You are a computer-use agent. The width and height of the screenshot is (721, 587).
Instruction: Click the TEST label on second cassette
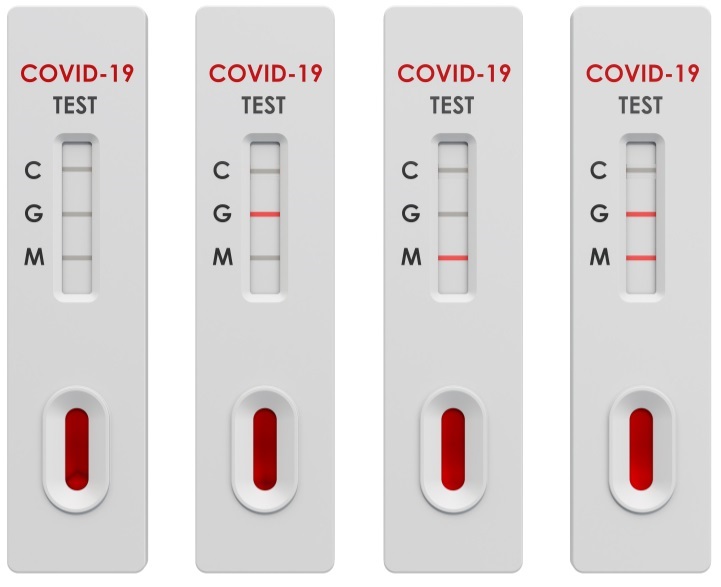263,105
